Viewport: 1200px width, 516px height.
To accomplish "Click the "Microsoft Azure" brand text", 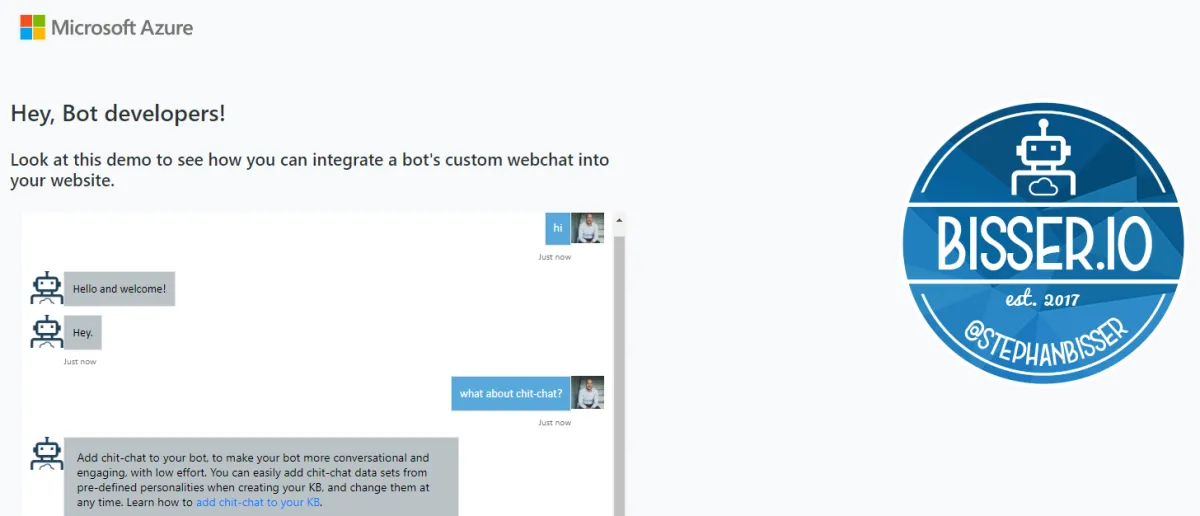I will pos(122,27).
